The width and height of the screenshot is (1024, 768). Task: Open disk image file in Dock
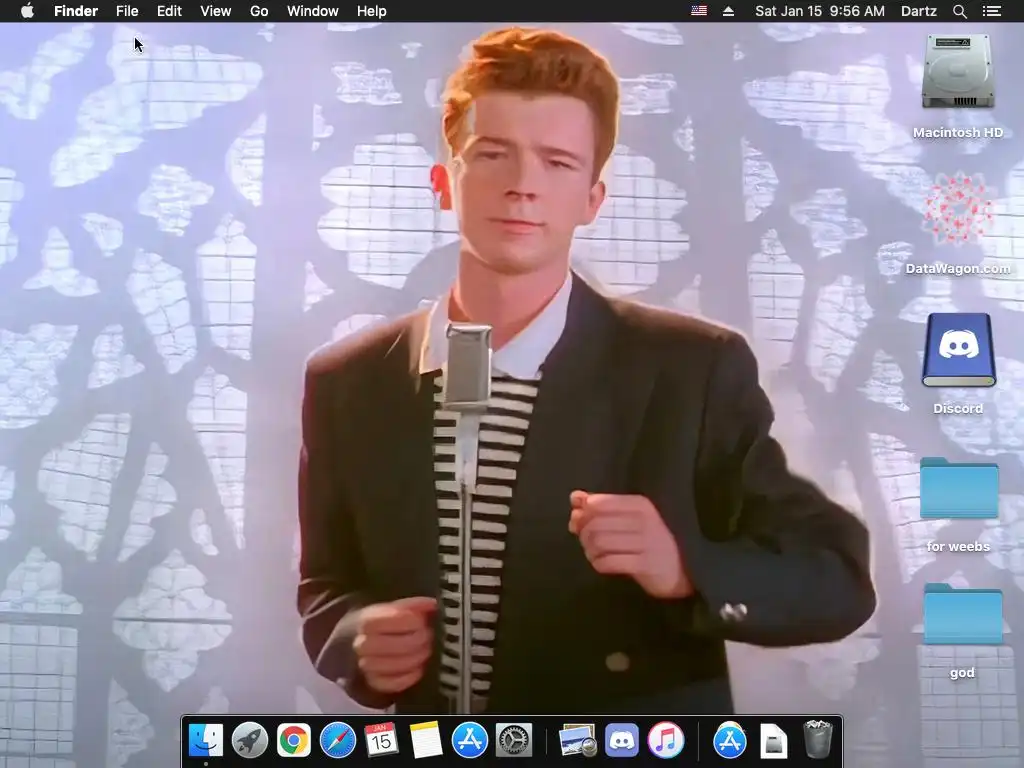[x=774, y=741]
